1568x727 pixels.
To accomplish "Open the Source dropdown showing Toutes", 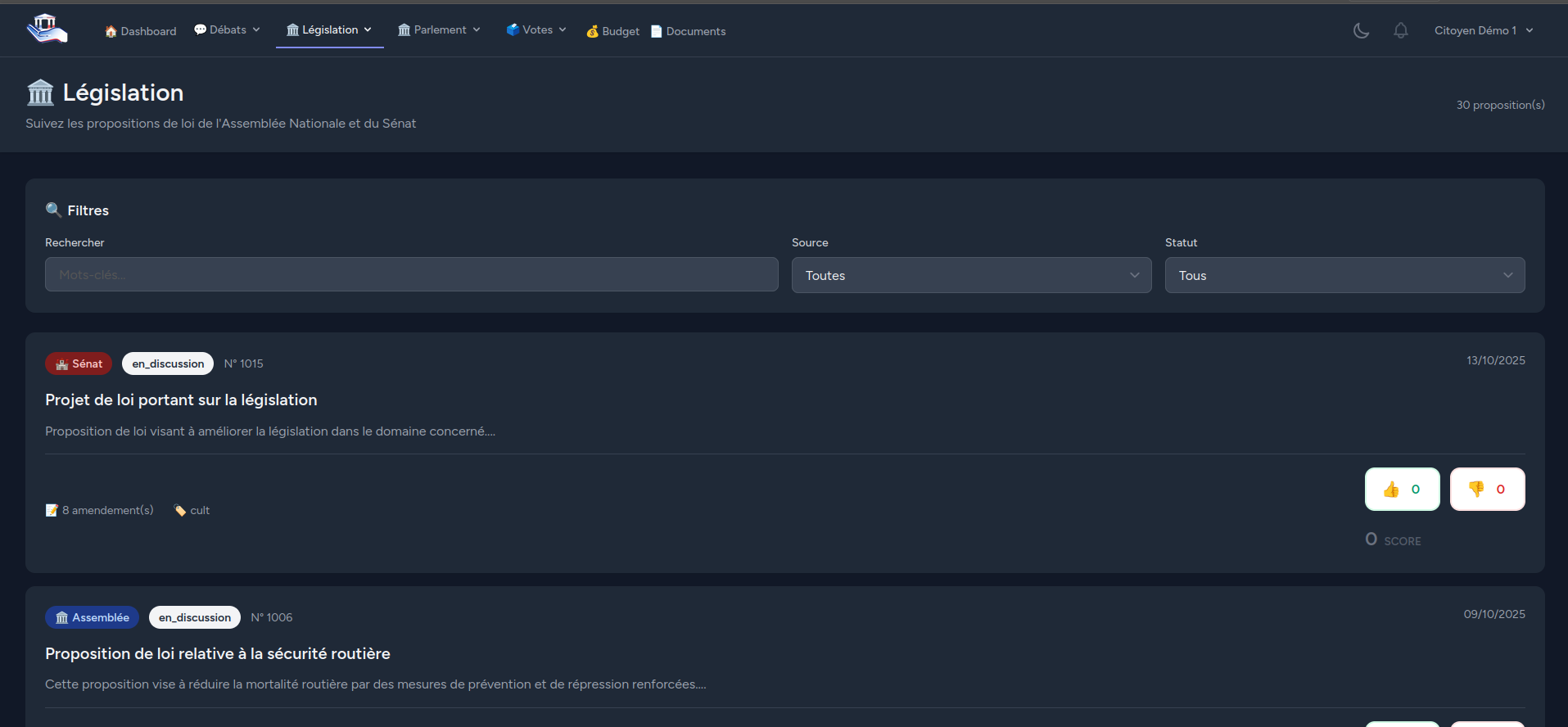I will point(971,275).
